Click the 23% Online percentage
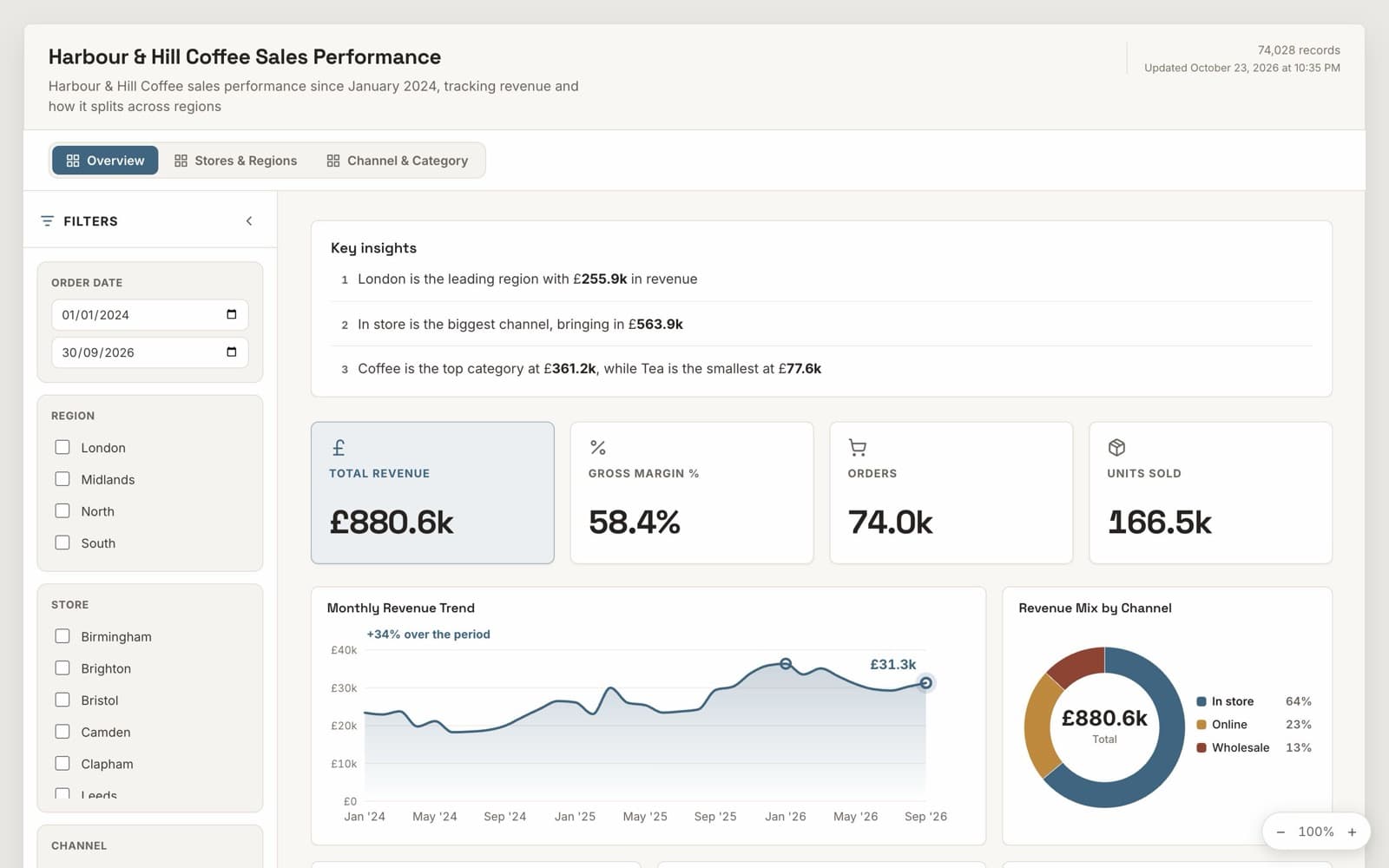The height and width of the screenshot is (868, 1389). tap(1299, 725)
